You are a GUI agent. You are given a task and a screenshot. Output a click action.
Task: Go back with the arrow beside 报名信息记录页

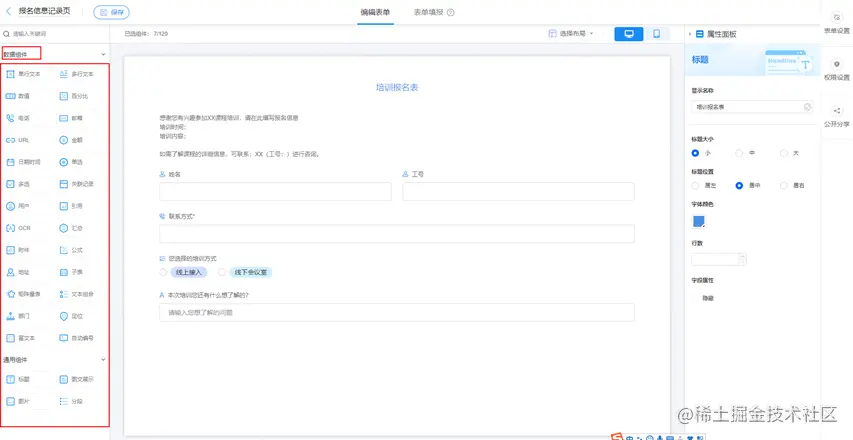click(8, 11)
